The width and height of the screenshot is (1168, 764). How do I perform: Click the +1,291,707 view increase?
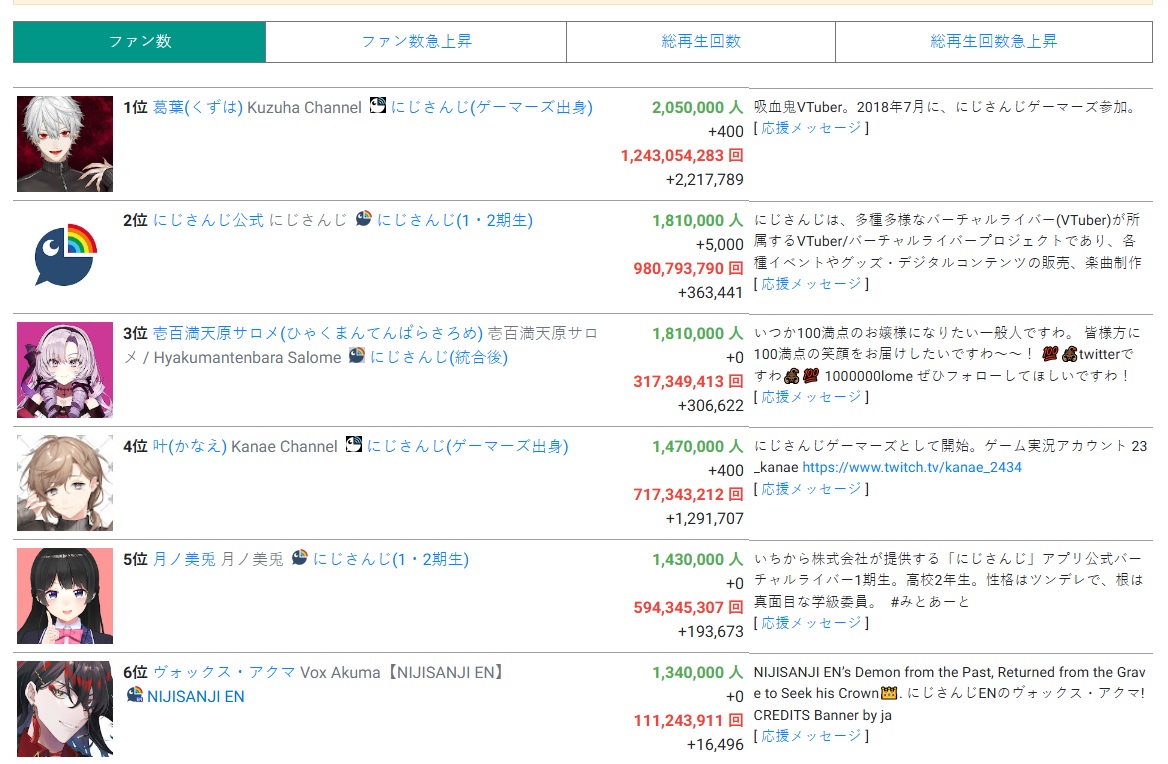(705, 518)
